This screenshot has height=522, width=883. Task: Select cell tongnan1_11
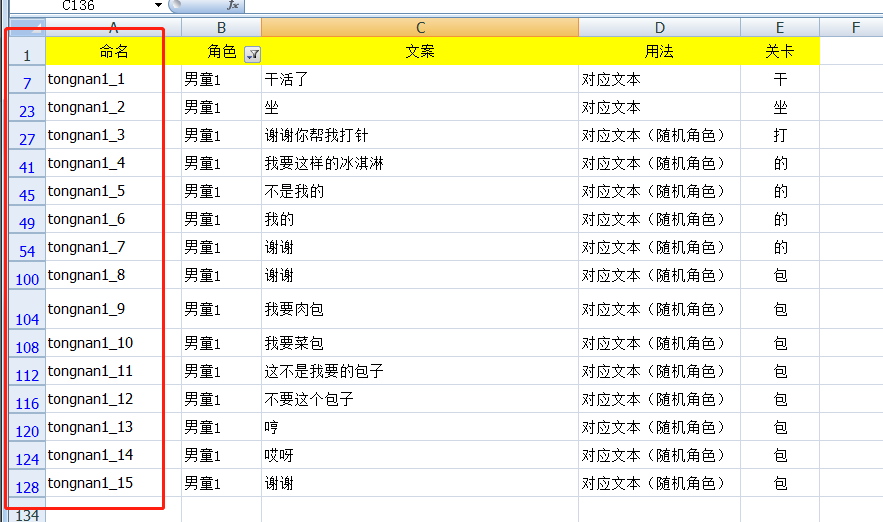coord(113,371)
